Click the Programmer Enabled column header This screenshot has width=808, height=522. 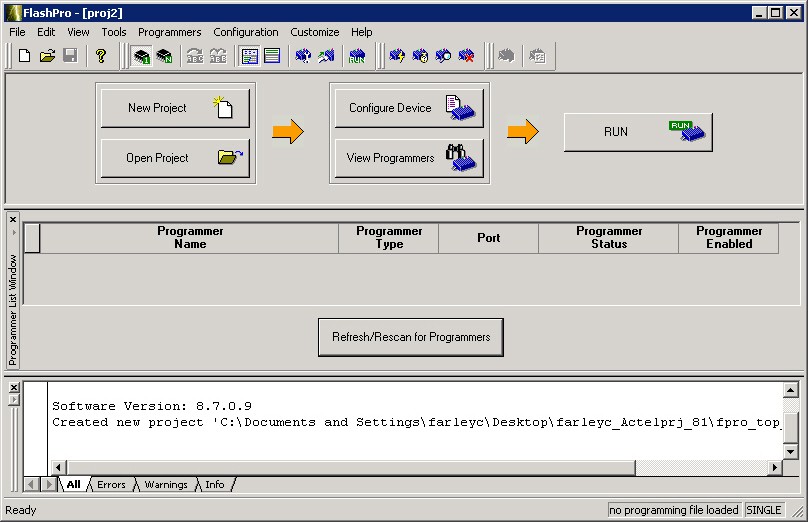(x=729, y=238)
